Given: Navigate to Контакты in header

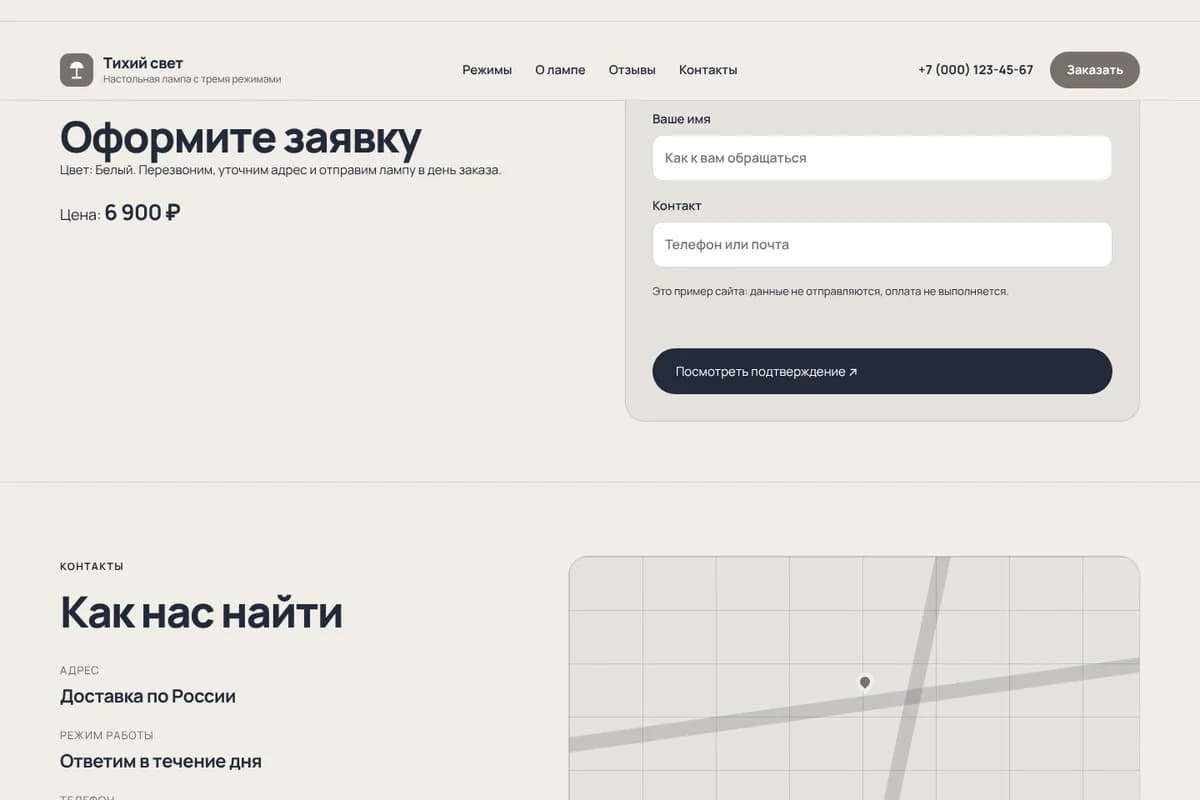Looking at the screenshot, I should [x=708, y=70].
